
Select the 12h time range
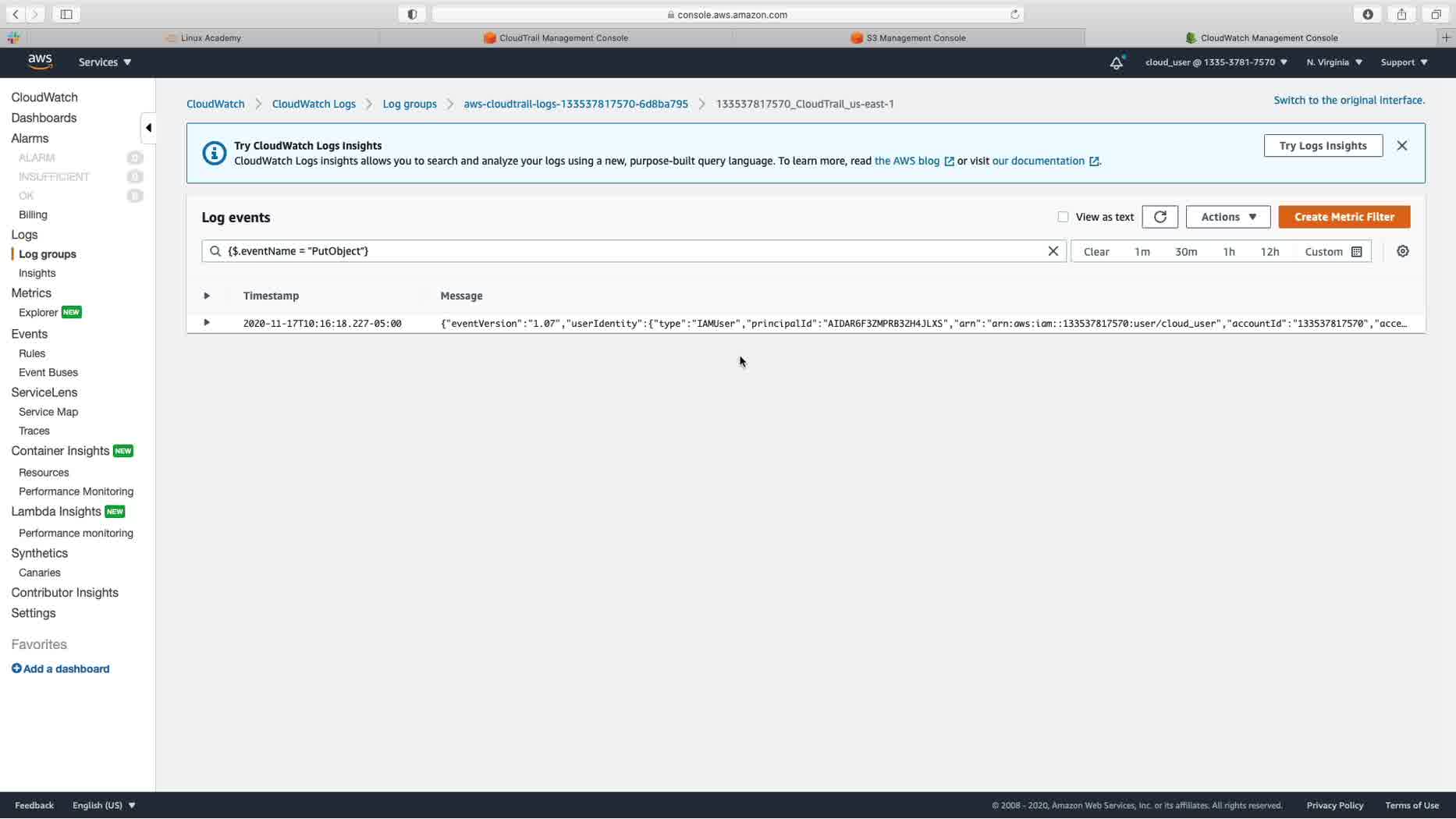coord(1270,252)
